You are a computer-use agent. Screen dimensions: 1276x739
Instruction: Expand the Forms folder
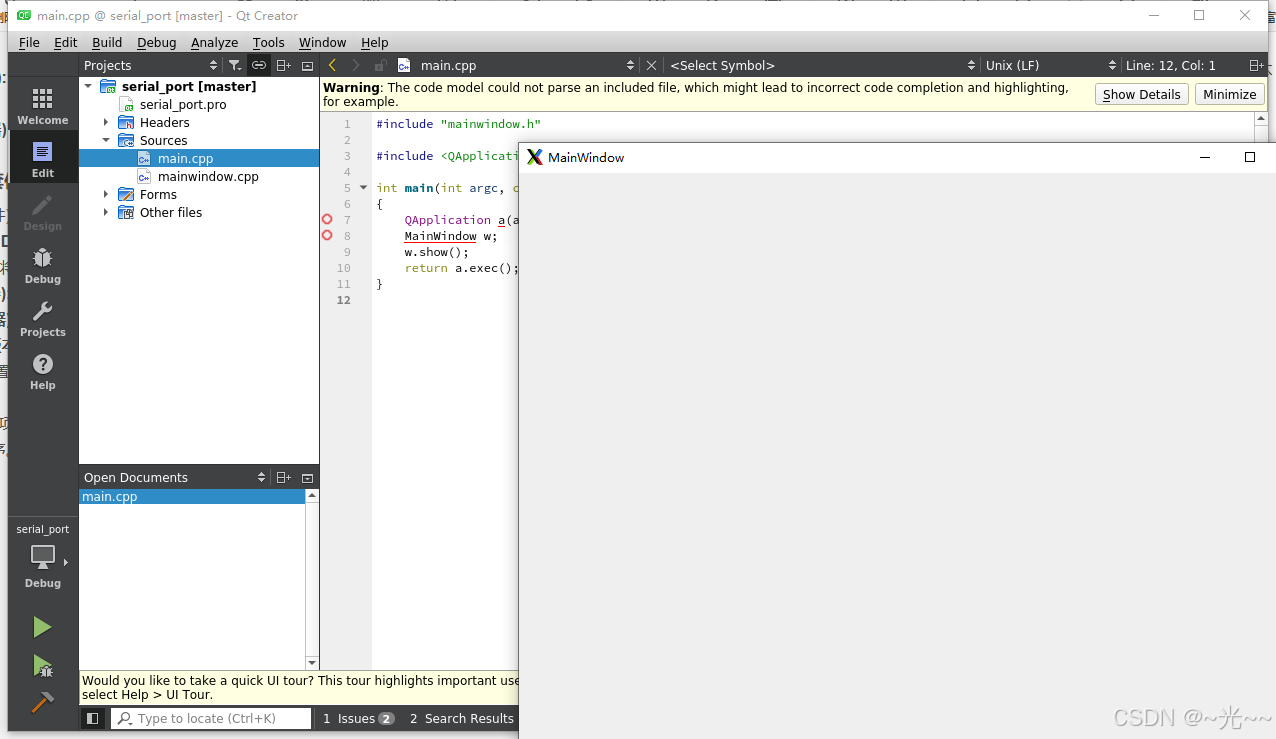click(x=106, y=194)
